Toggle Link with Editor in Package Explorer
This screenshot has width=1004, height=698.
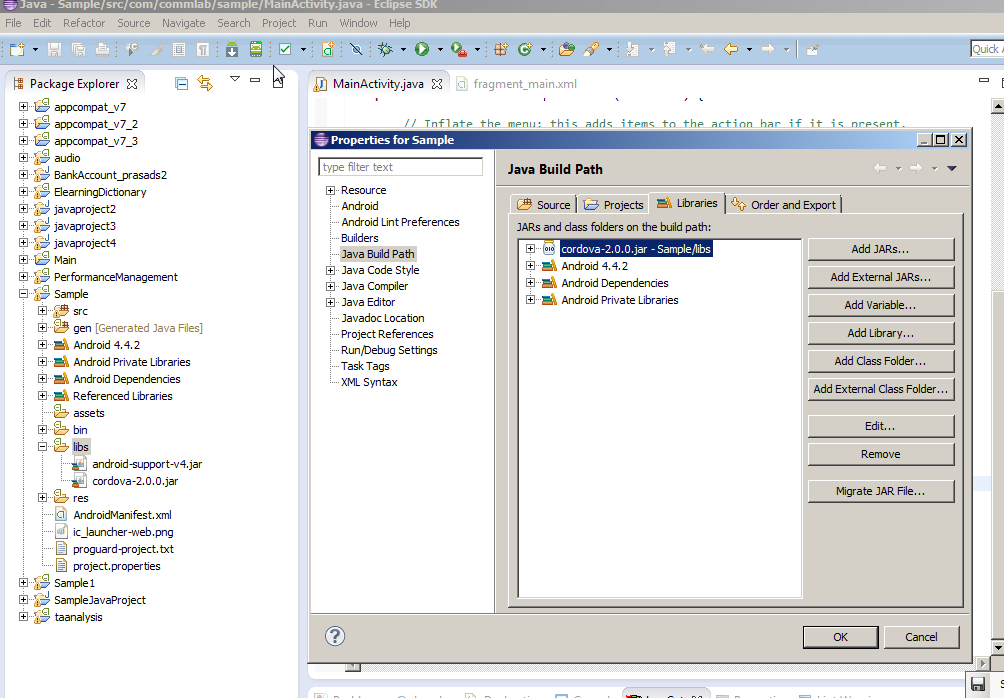[x=205, y=84]
